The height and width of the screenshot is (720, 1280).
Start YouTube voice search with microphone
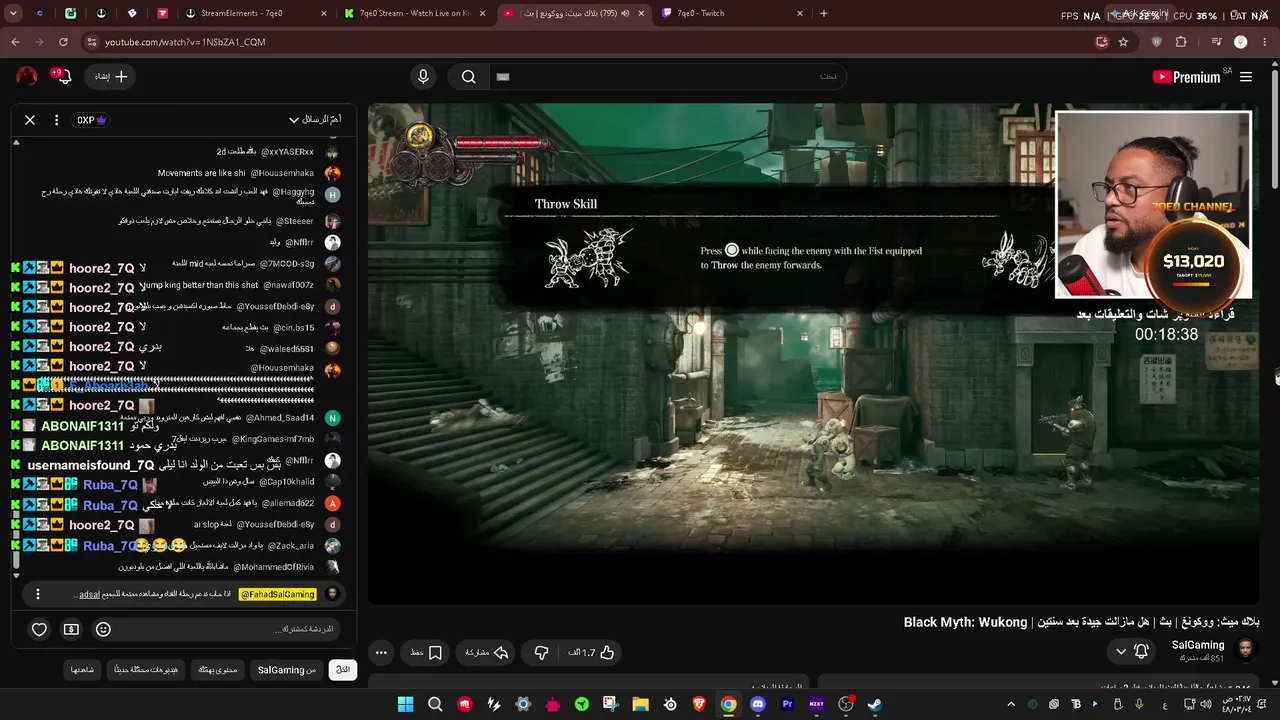[423, 77]
